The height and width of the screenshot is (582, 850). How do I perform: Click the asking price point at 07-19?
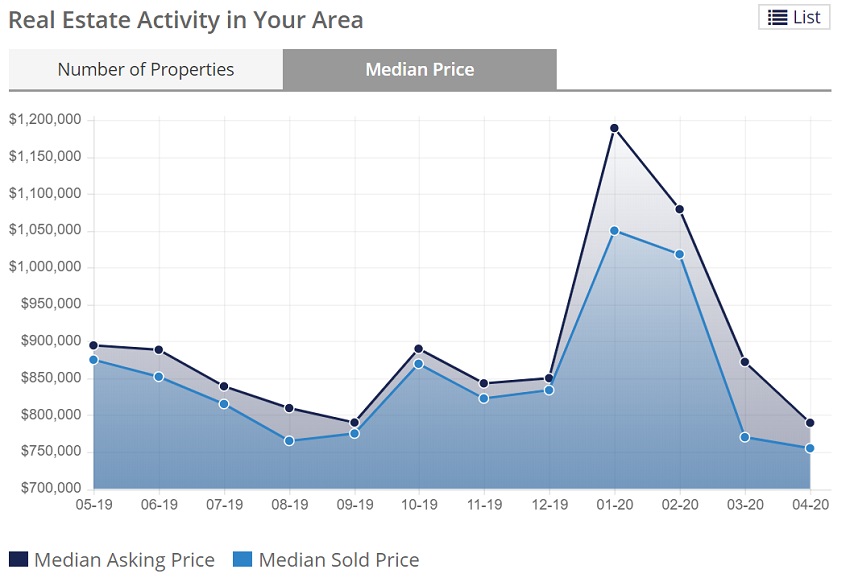pos(224,386)
